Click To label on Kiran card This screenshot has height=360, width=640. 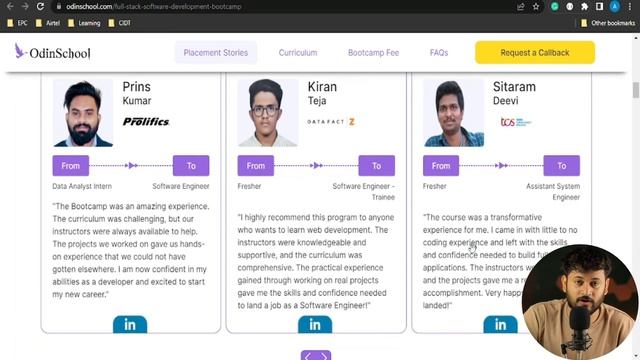[376, 166]
